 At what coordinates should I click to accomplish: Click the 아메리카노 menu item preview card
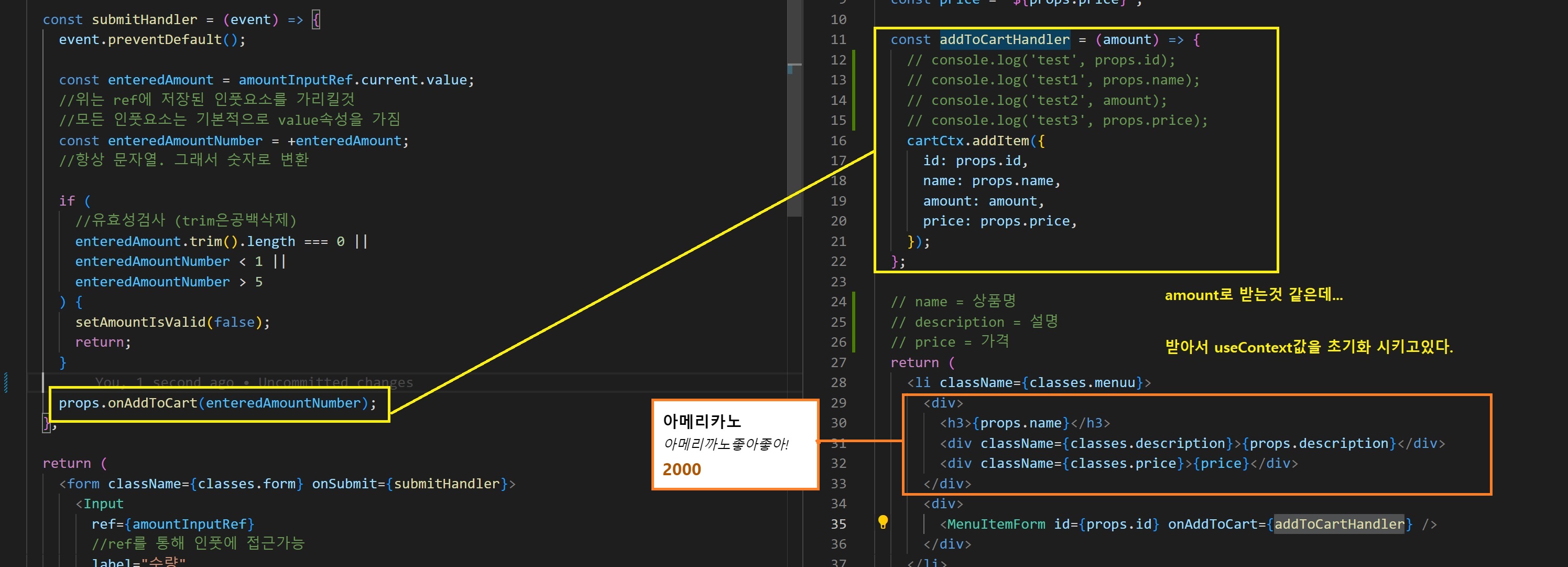[734, 444]
